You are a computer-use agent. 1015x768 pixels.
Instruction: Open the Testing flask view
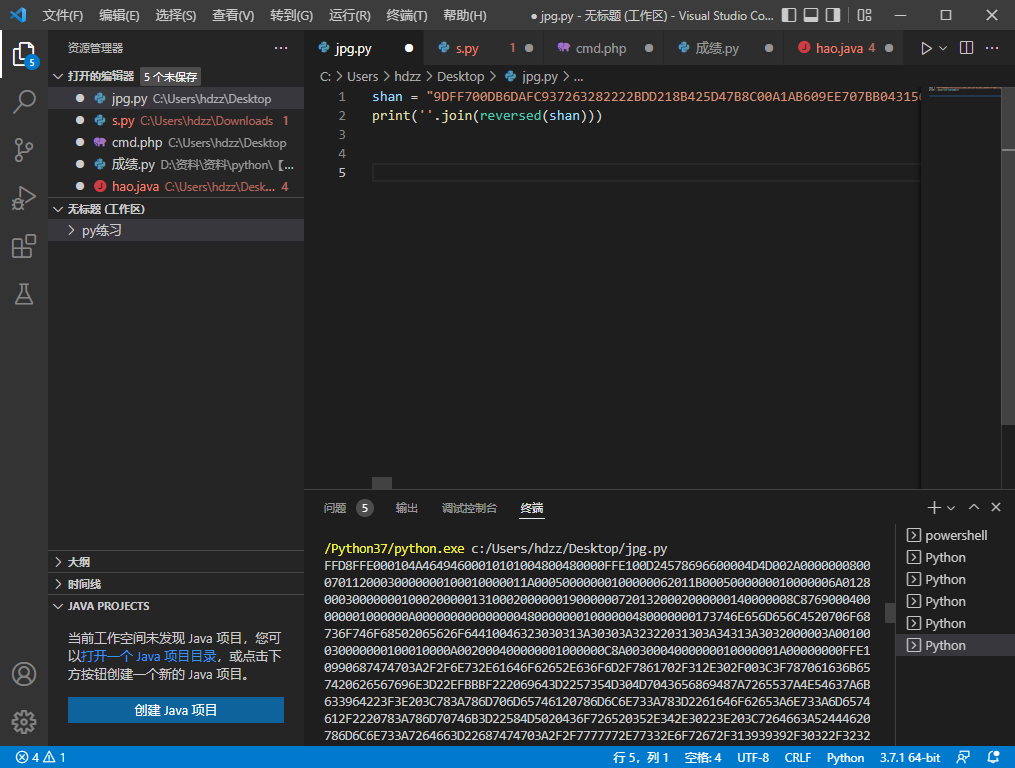[x=24, y=294]
